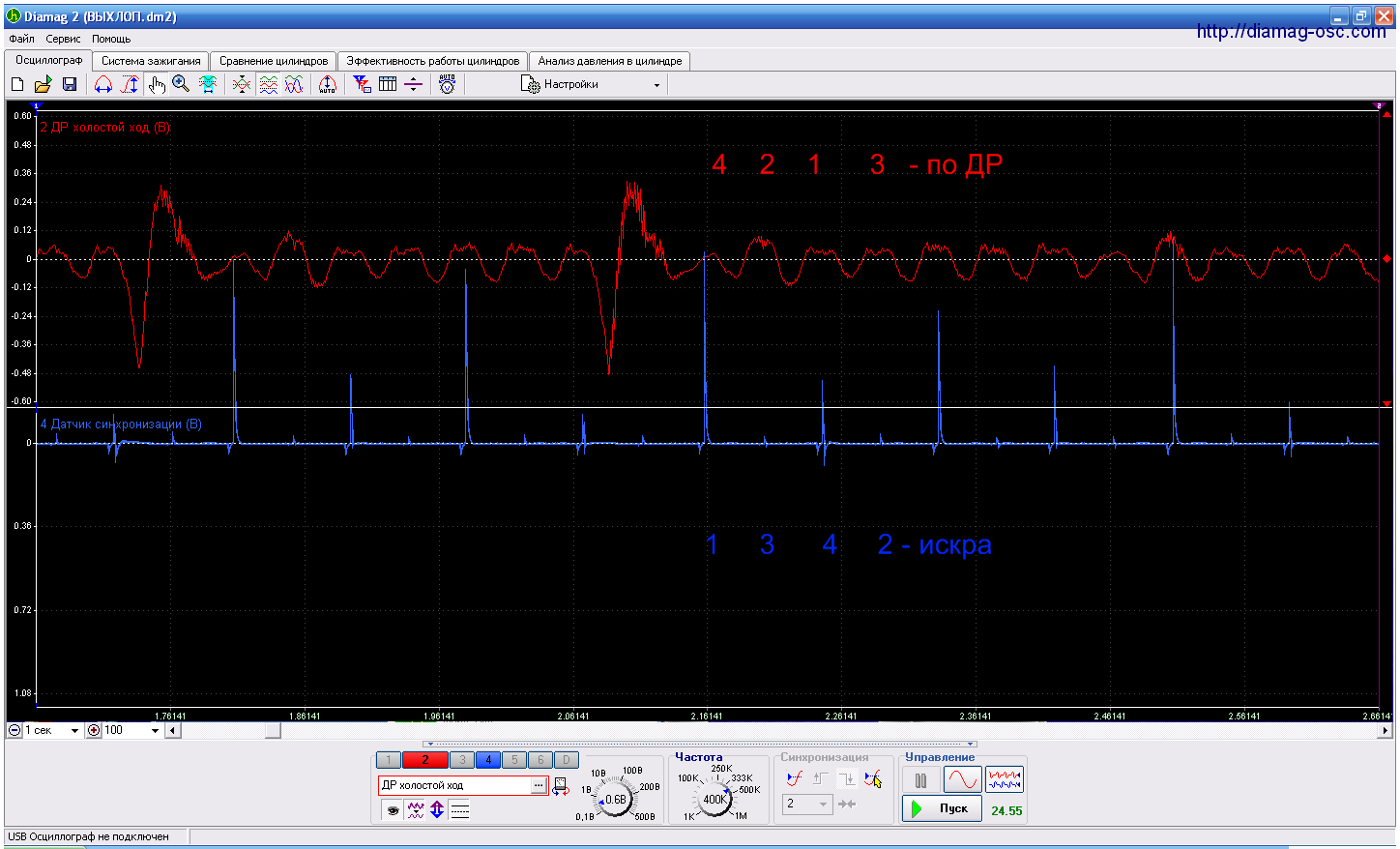Click the trigger cursor sync icon
The image size is (1400, 849).
coord(873,778)
